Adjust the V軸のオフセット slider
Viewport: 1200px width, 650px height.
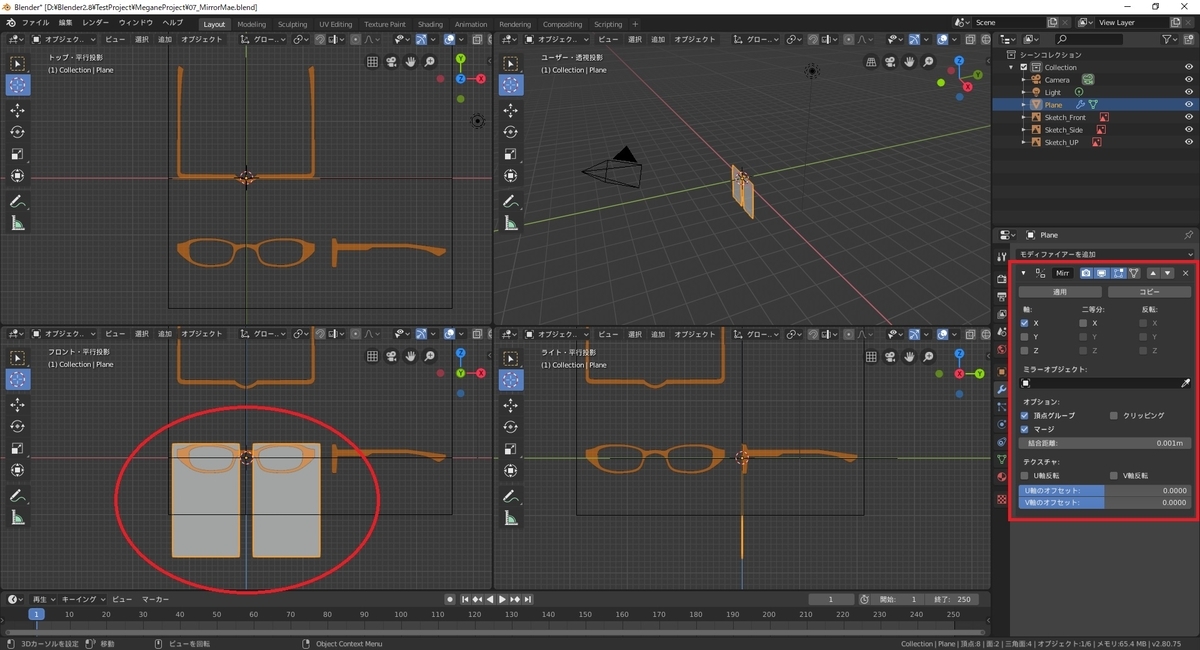point(1105,503)
